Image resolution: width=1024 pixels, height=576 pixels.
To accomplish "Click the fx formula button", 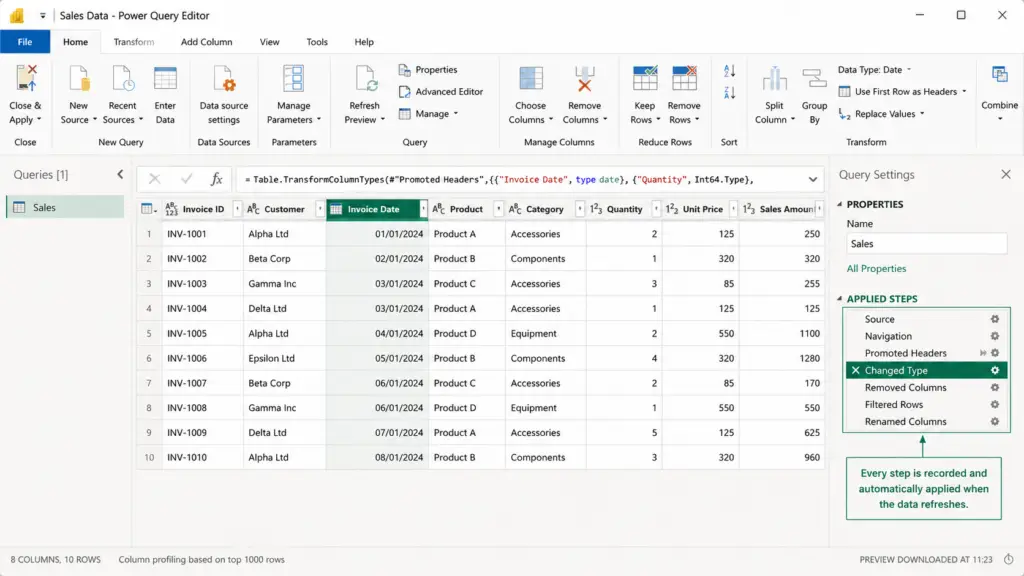I will click(216, 179).
